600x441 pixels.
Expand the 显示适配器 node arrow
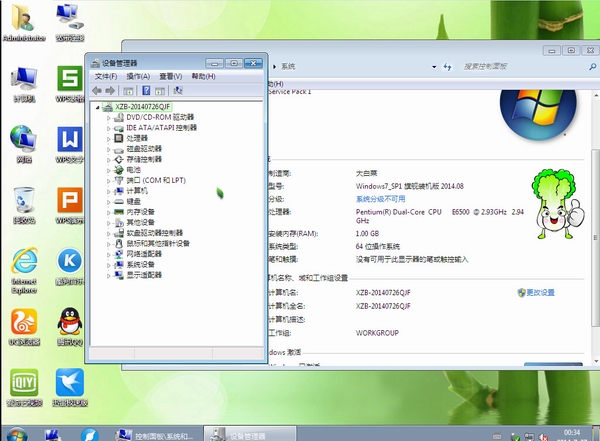tap(108, 276)
